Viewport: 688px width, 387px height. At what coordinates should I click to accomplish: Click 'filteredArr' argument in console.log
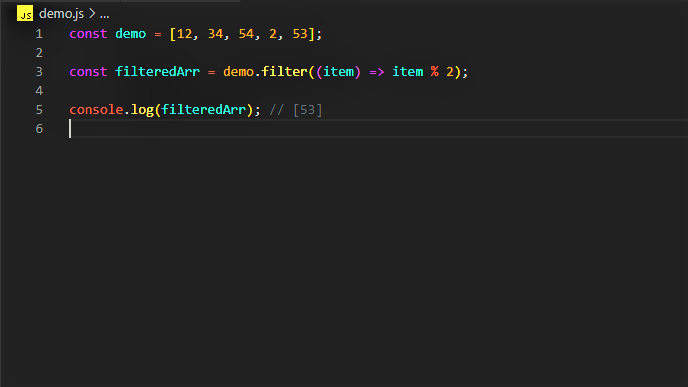pos(204,110)
